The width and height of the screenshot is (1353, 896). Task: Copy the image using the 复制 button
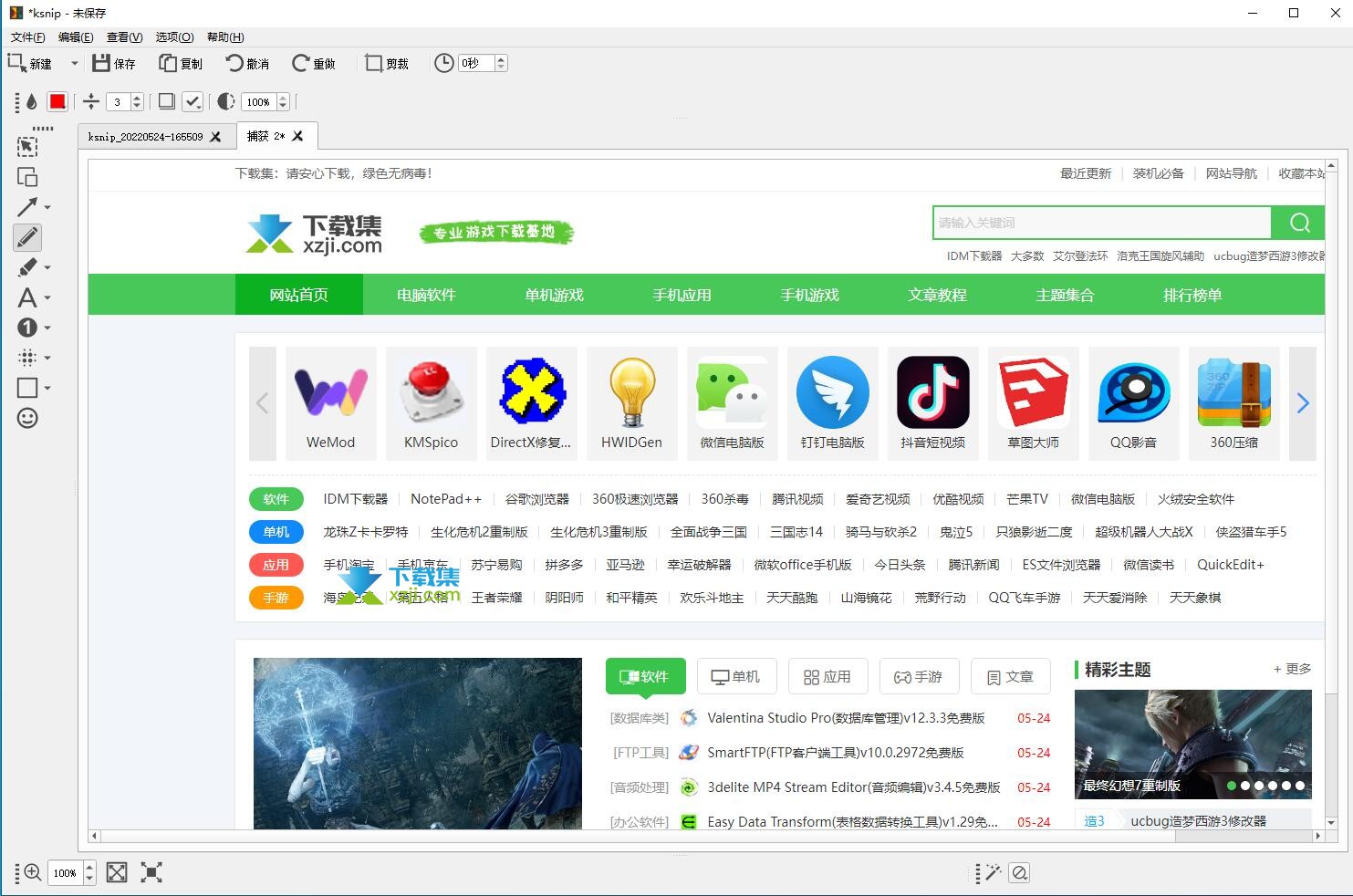(x=181, y=63)
